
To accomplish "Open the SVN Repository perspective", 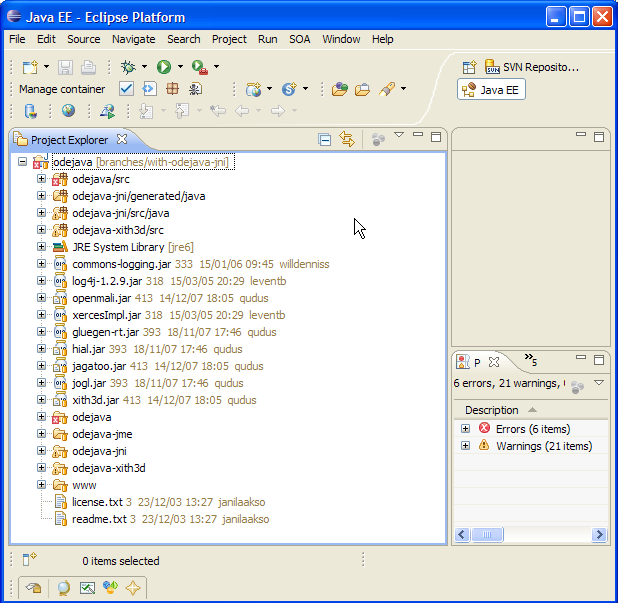I will pyautogui.click(x=532, y=67).
